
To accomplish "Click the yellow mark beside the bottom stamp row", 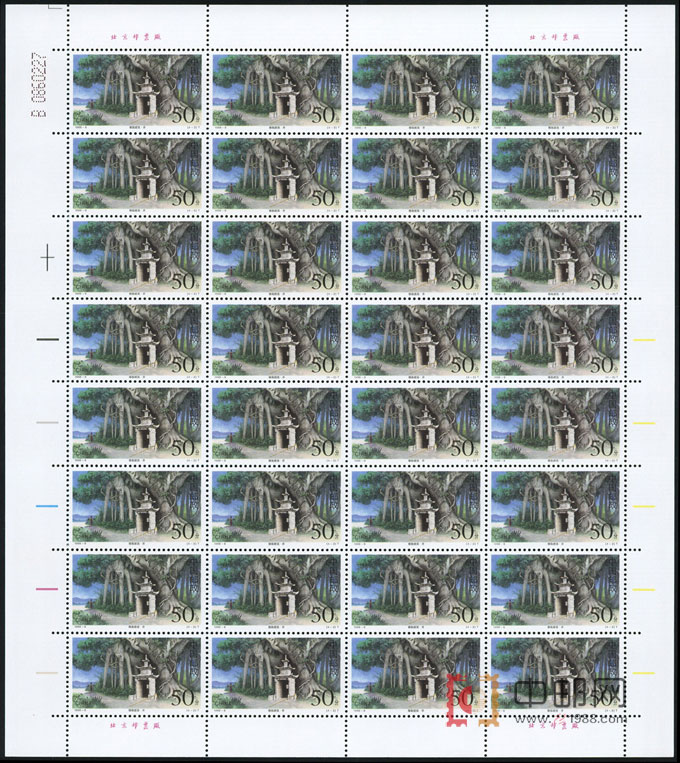I will coord(643,673).
